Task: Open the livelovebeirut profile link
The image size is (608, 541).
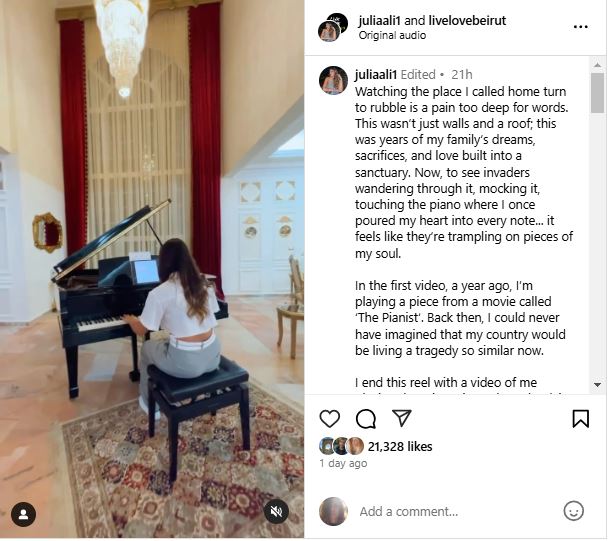Action: [x=468, y=21]
